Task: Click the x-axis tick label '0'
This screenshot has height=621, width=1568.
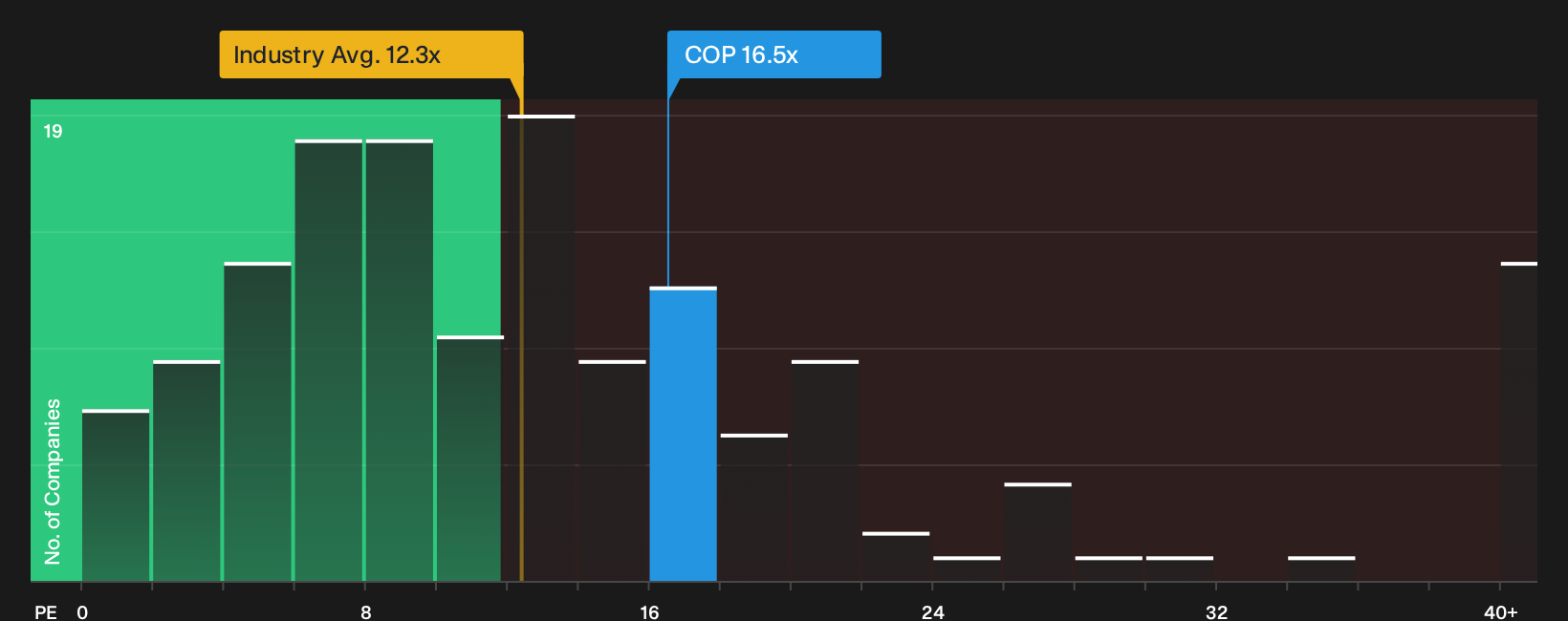Action: tap(82, 612)
